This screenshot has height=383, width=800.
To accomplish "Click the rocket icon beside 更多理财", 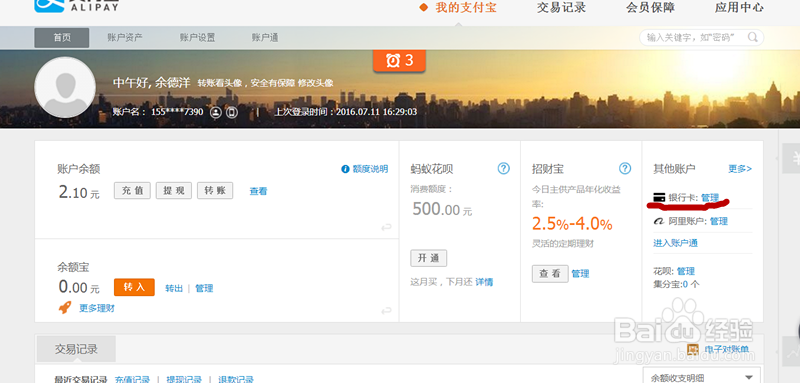I will tap(65, 308).
